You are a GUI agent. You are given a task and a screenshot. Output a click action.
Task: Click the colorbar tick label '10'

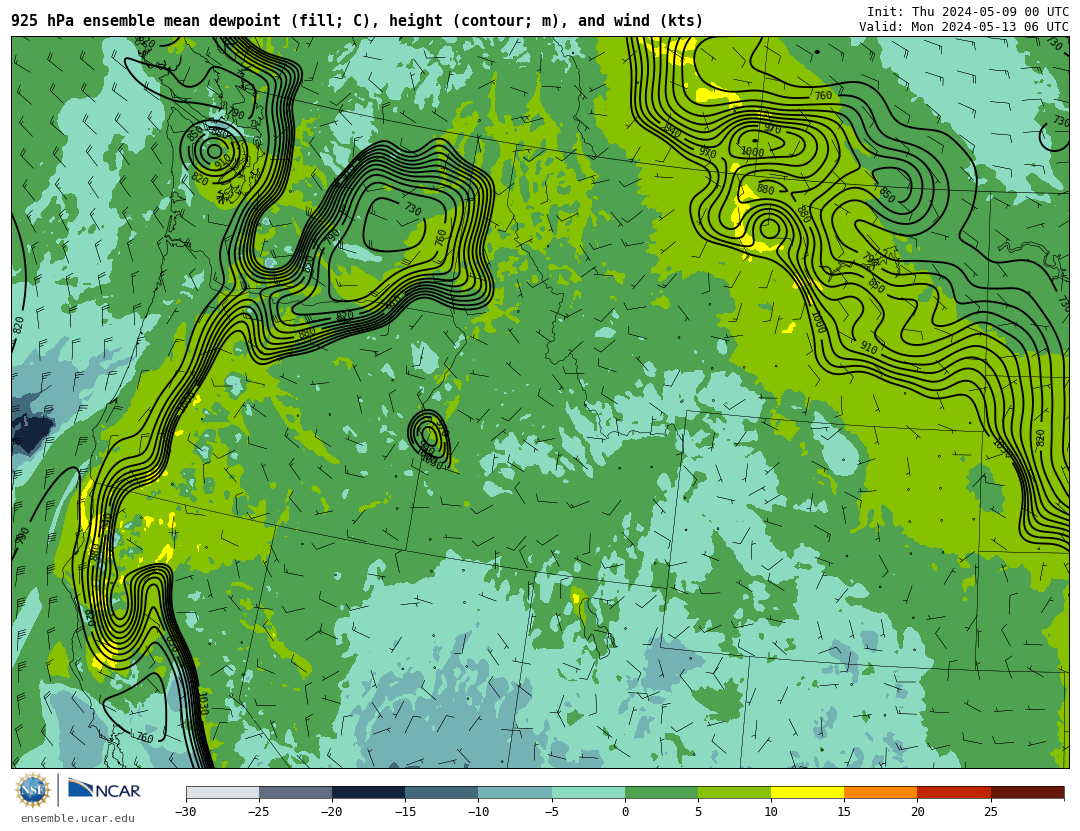pyautogui.click(x=771, y=812)
